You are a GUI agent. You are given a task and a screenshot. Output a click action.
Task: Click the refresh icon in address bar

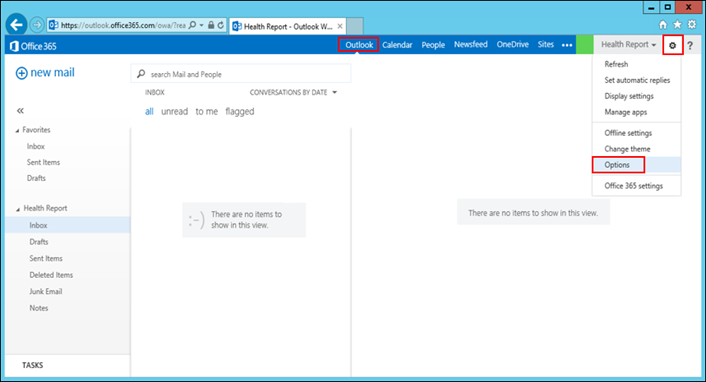pos(221,25)
